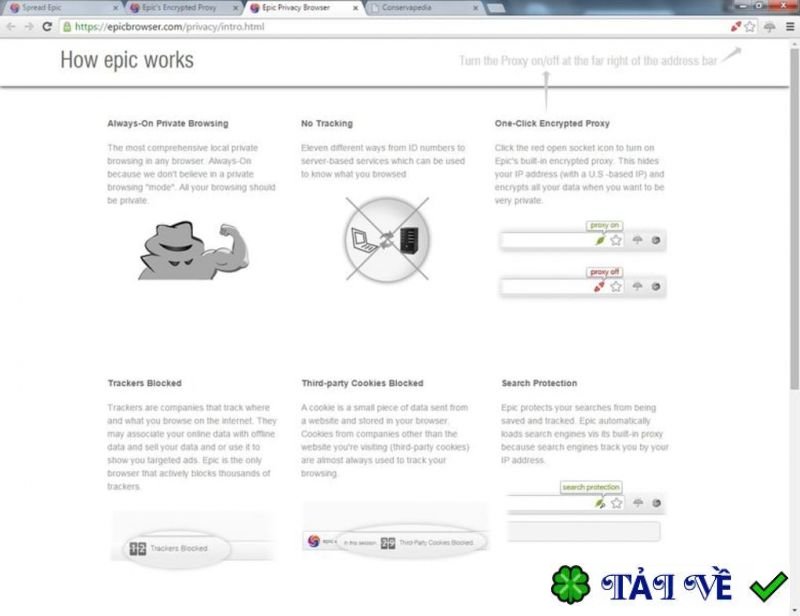Click the search box in search protection illustration
800x616 pixels.
pyautogui.click(x=583, y=531)
